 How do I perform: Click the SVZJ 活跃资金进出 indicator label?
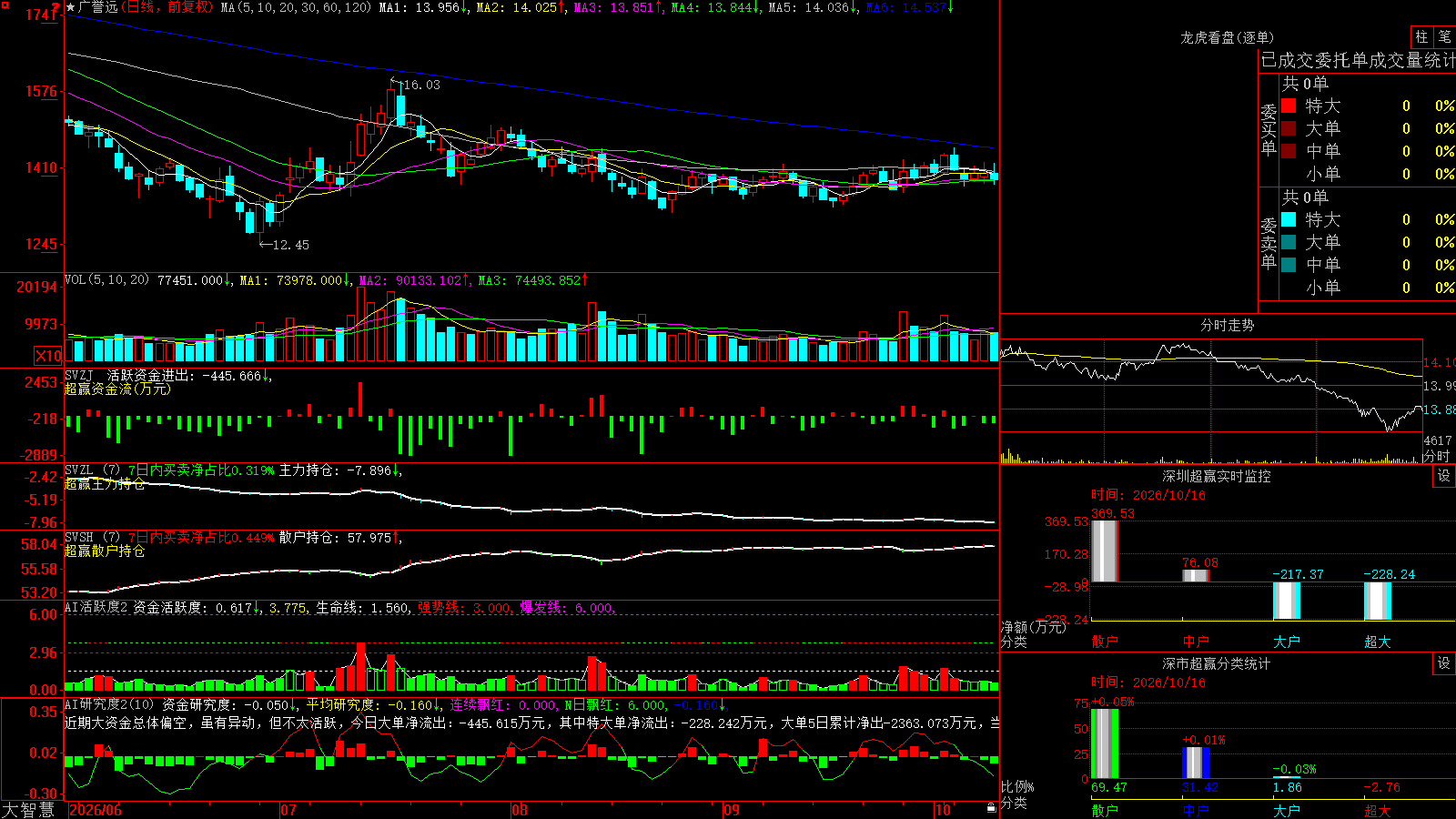click(x=132, y=375)
